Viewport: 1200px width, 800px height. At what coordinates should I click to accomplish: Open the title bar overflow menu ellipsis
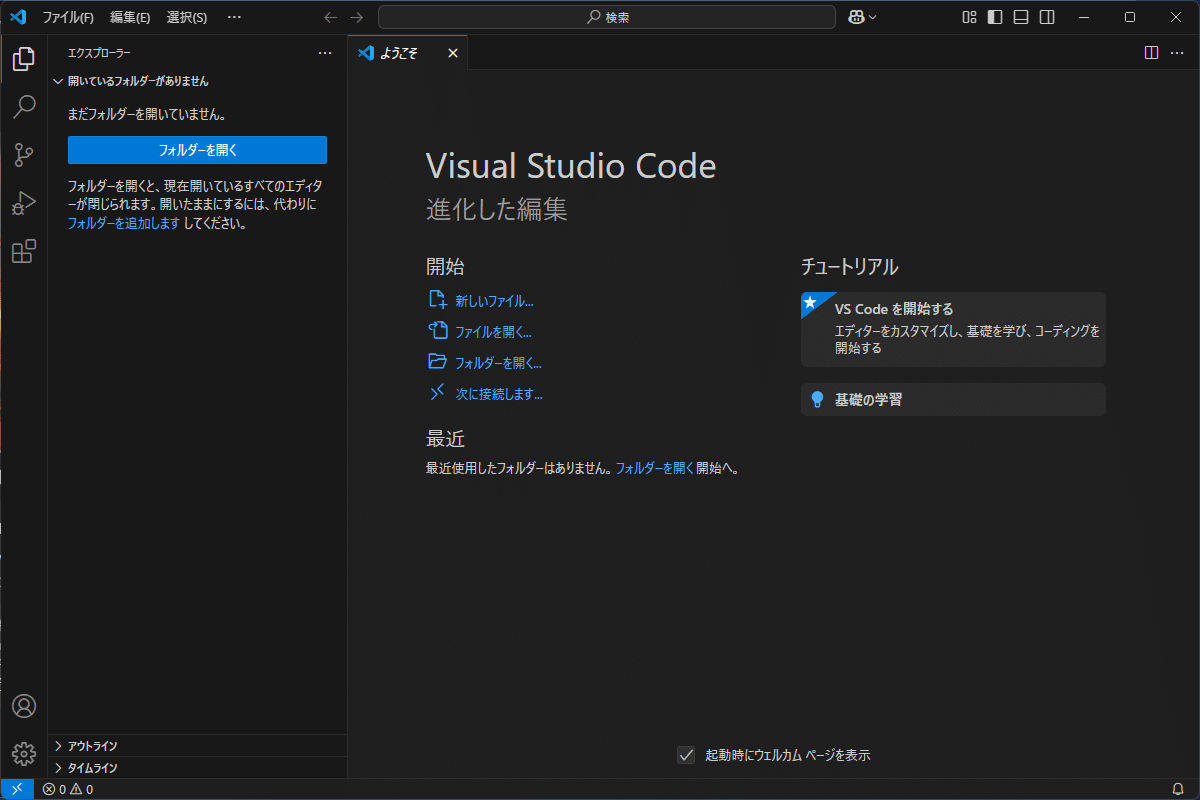click(x=234, y=17)
